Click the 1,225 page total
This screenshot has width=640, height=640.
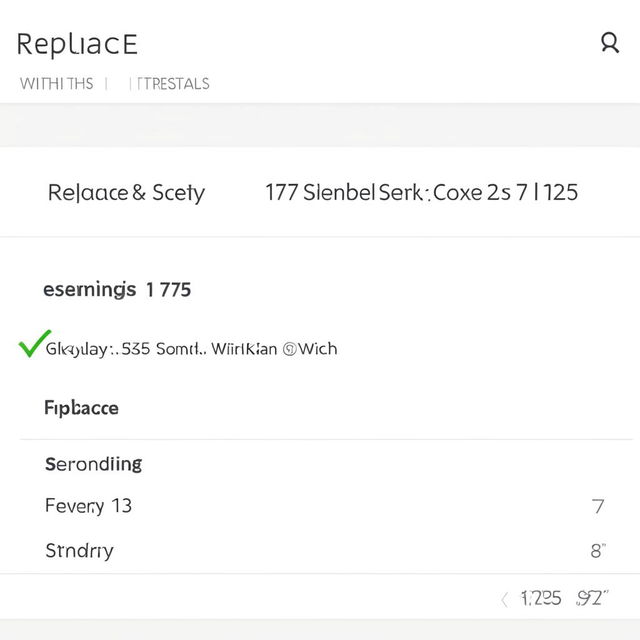[541, 599]
